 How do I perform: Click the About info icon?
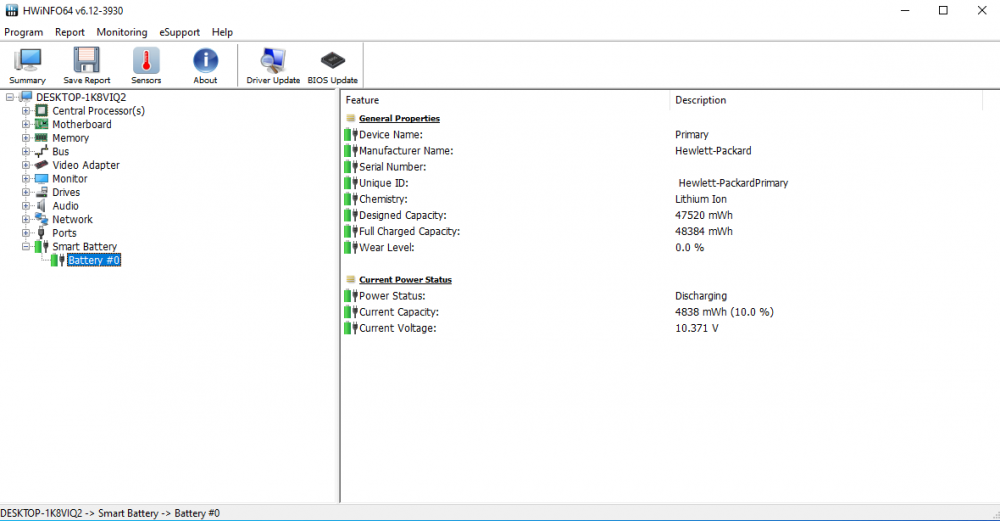(205, 65)
